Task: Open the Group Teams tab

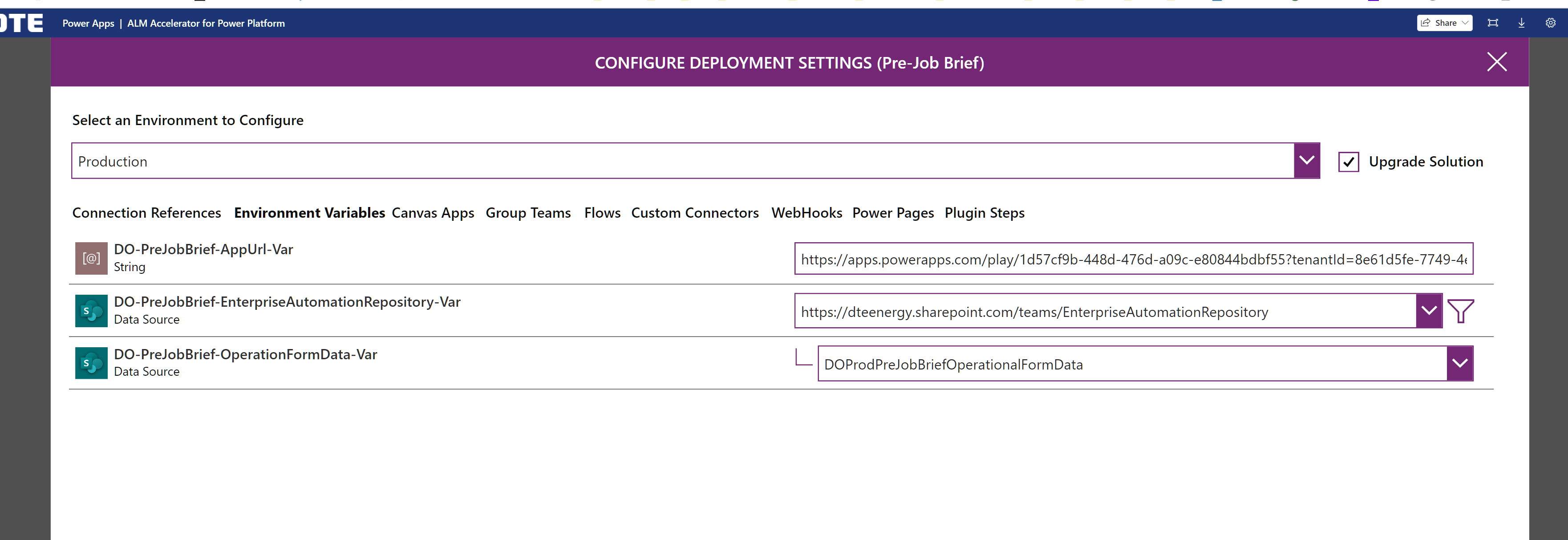Action: pos(528,213)
